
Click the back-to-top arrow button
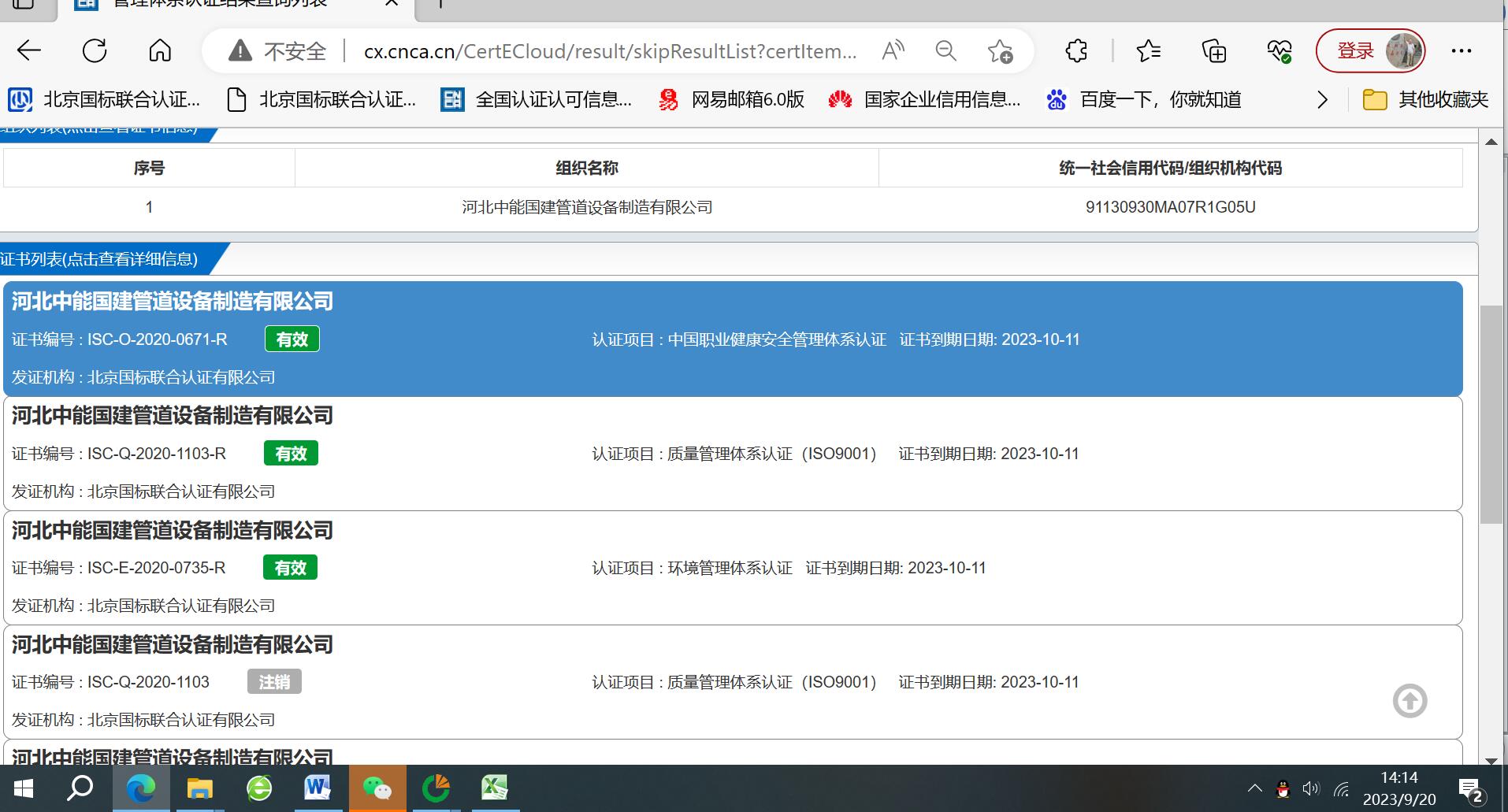point(1410,701)
